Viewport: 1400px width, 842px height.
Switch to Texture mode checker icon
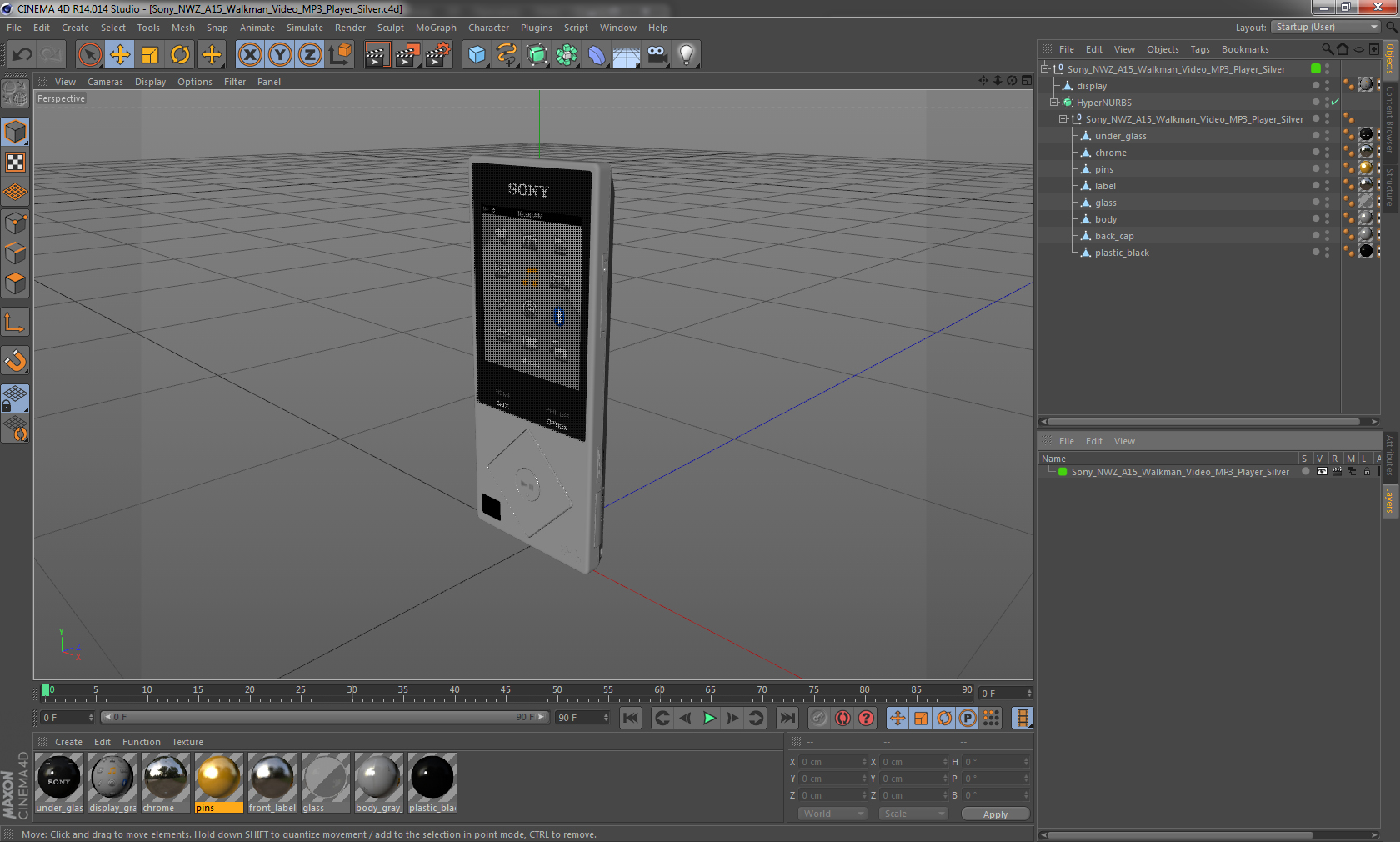(x=15, y=162)
